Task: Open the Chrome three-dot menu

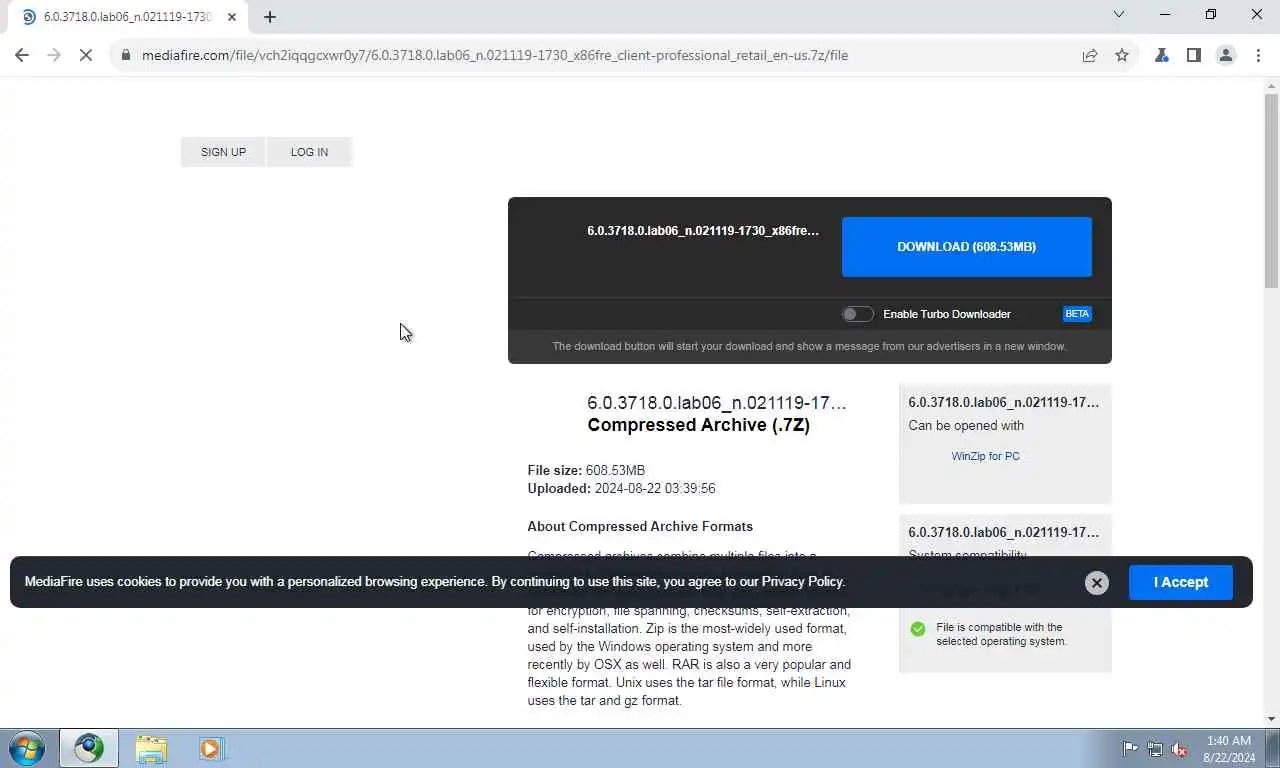Action: 1257,55
